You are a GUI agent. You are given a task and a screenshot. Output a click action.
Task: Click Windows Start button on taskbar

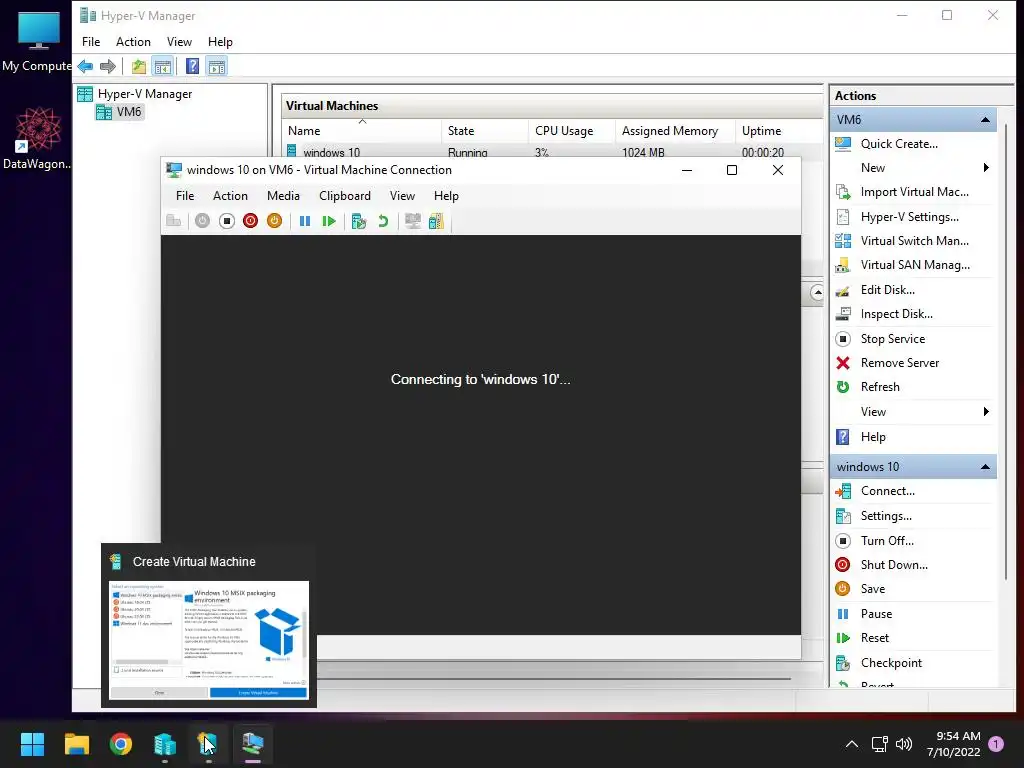[x=32, y=744]
